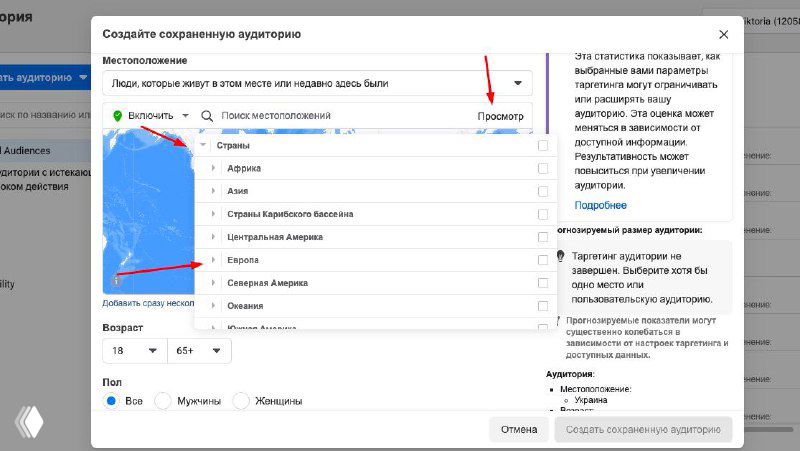Screen dimensions: 800x451
Task: Click the Украина location entry
Action: coord(591,400)
